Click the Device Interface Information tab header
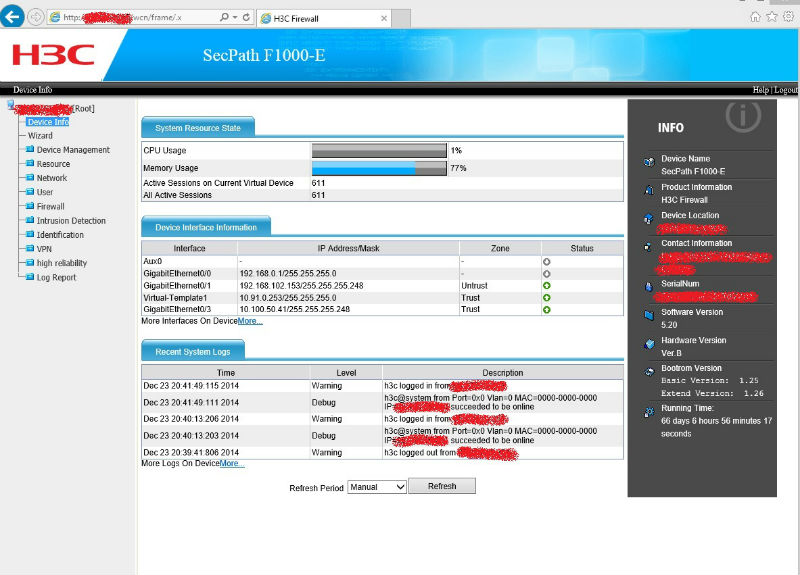800x575 pixels. [206, 228]
